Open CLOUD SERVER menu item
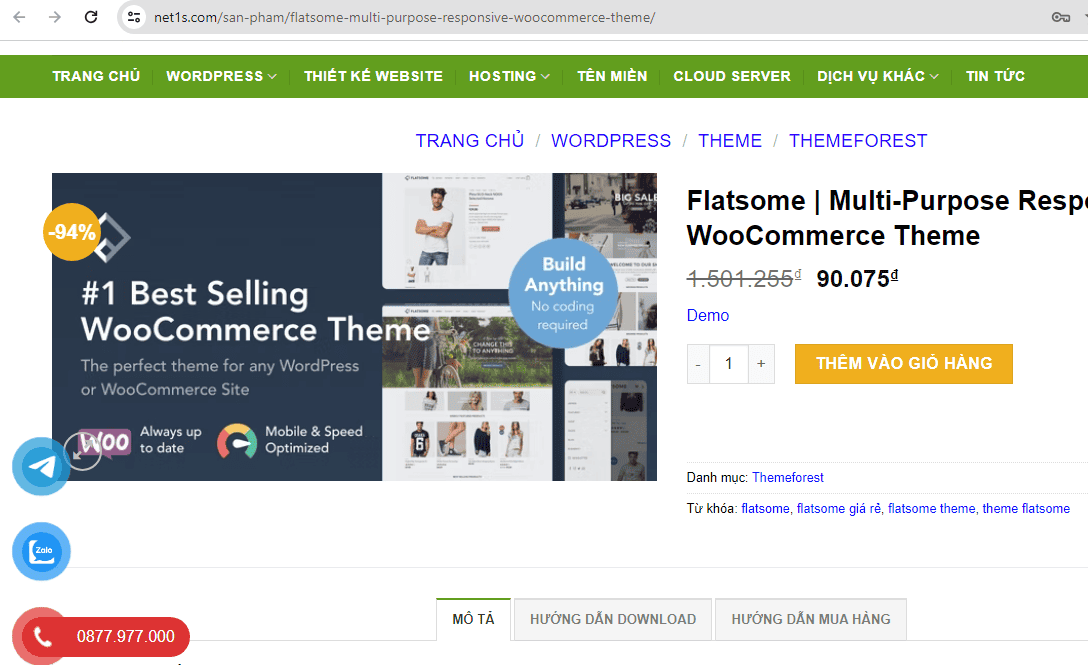The image size is (1088, 665). [732, 76]
